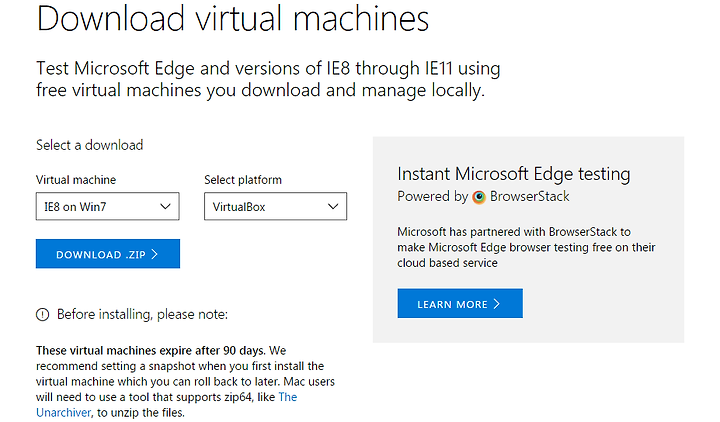Click the exclamation circle notice icon

pos(42,315)
